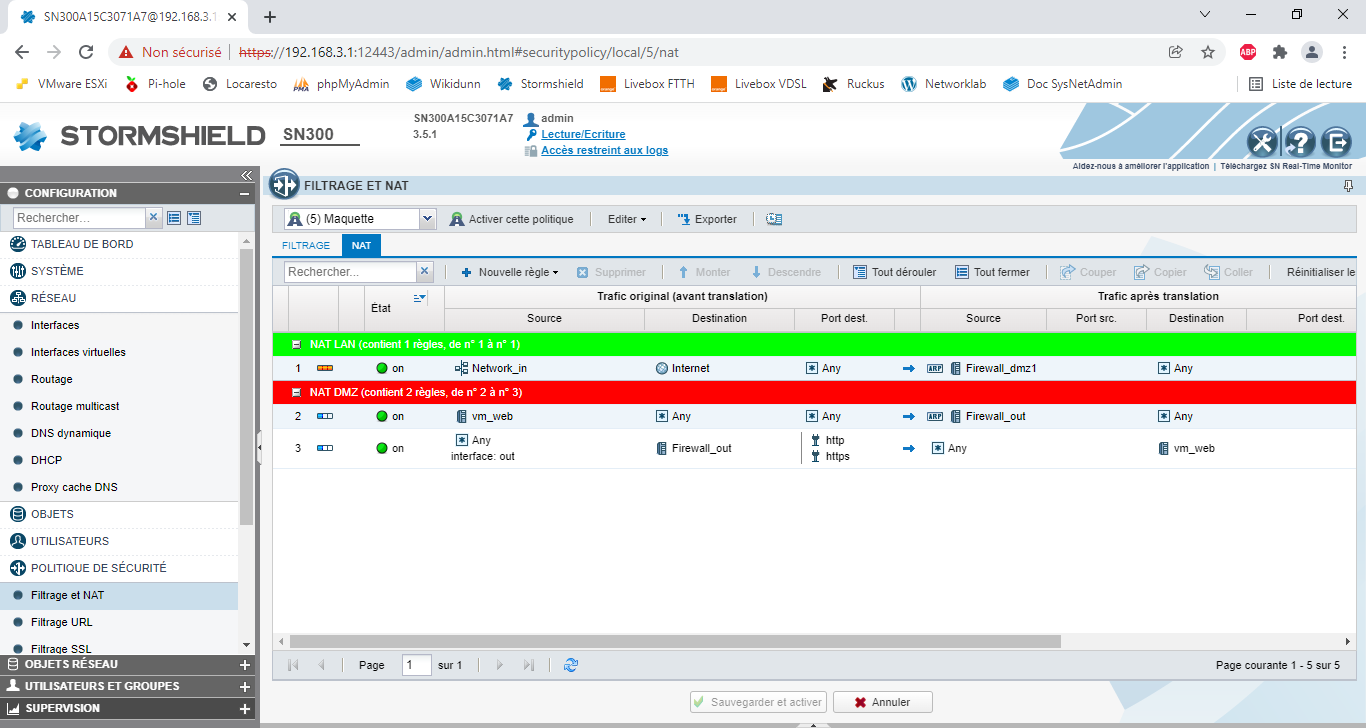Open the Nouvelle règle dropdown

pos(509,272)
